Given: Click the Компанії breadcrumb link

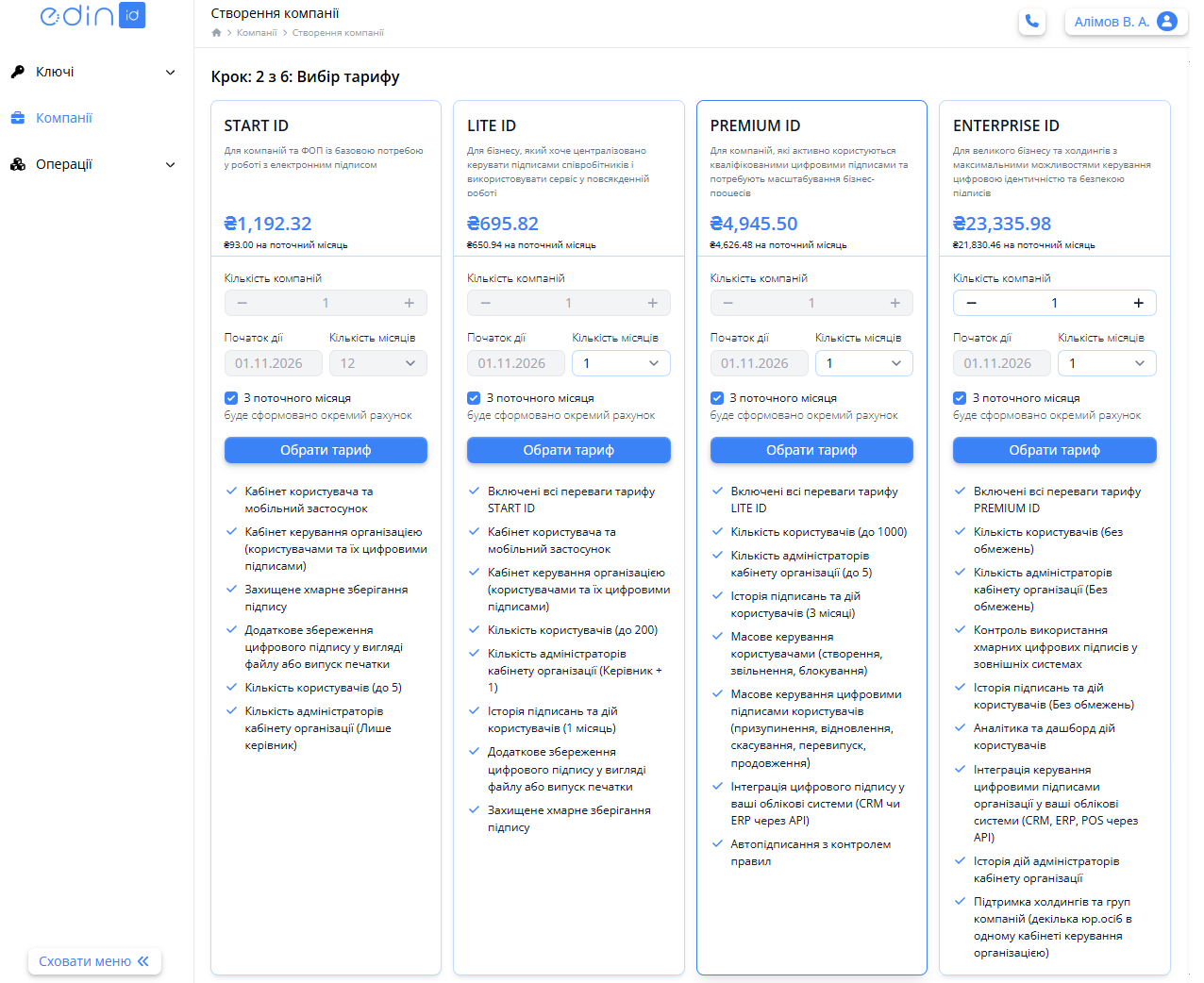Looking at the screenshot, I should 257,33.
